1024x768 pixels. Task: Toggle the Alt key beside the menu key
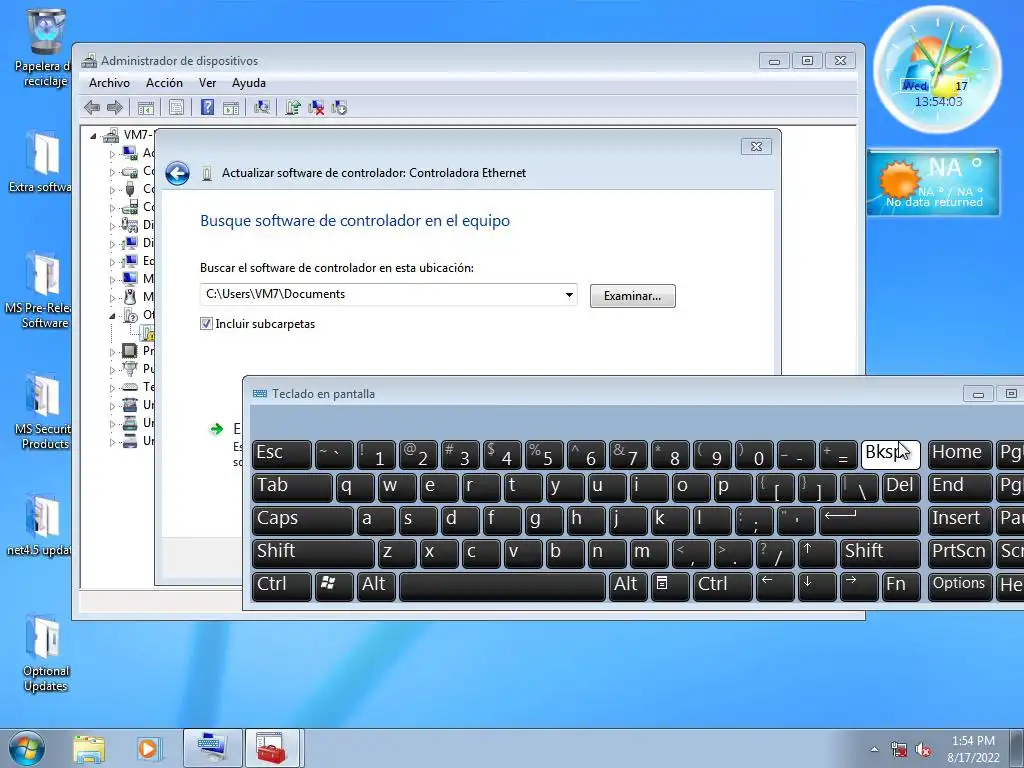click(x=628, y=584)
